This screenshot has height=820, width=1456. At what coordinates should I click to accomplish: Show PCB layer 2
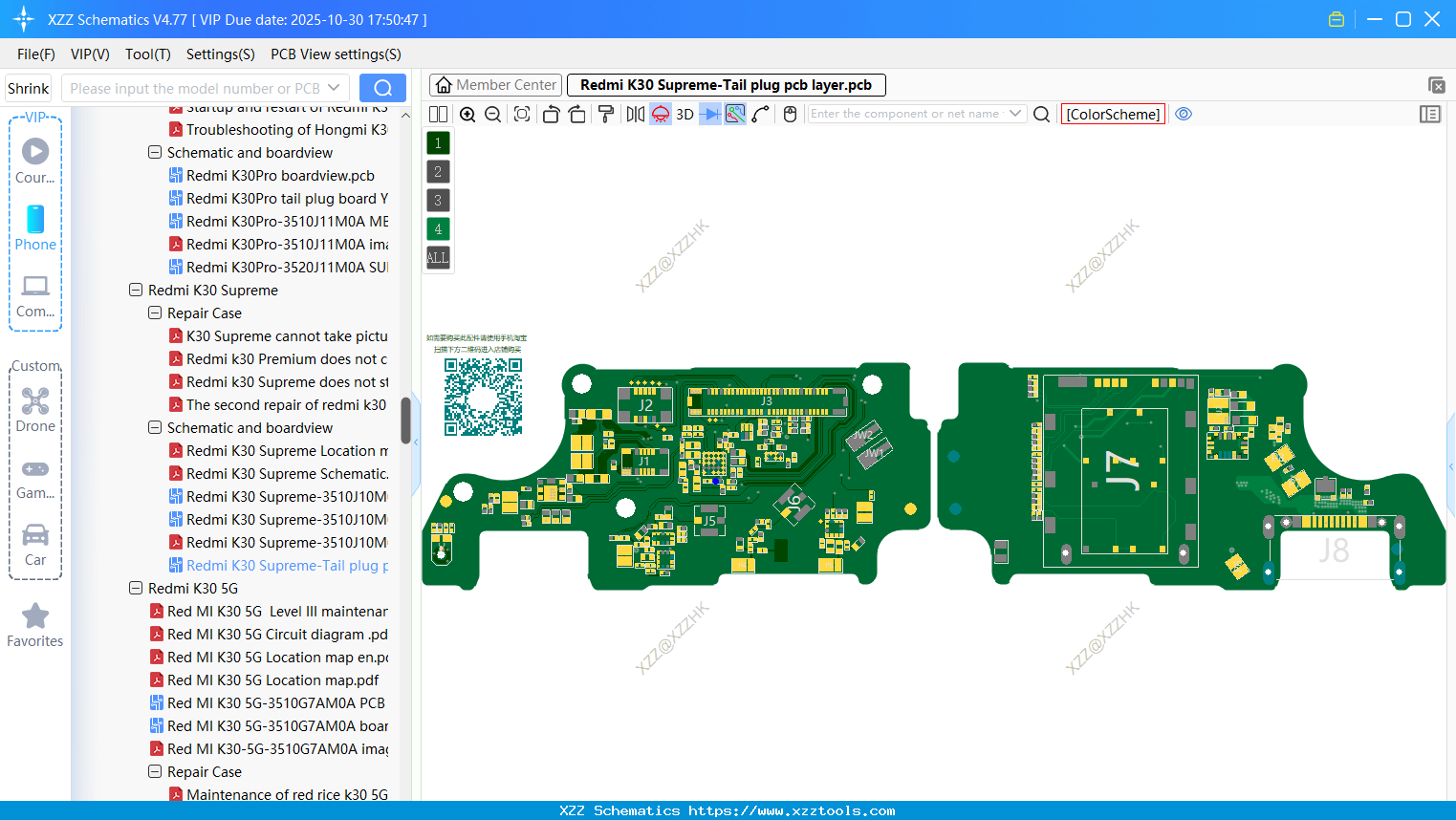(438, 172)
